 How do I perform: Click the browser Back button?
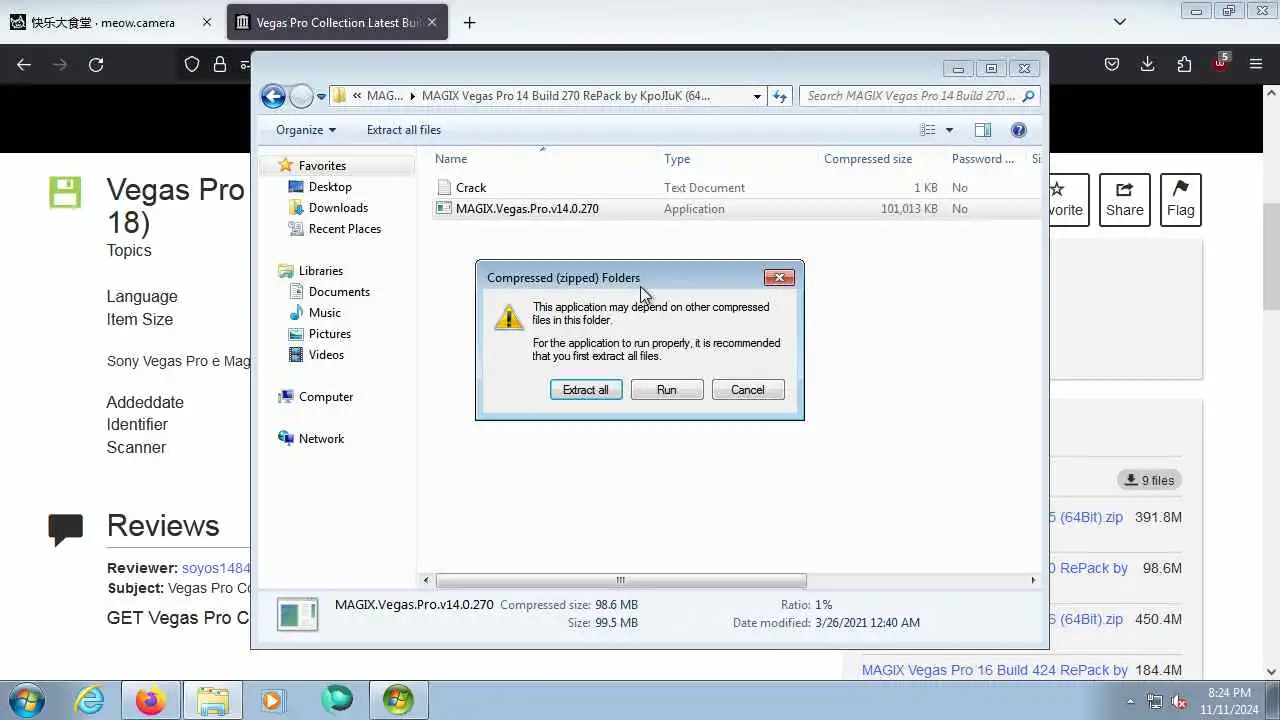(24, 64)
